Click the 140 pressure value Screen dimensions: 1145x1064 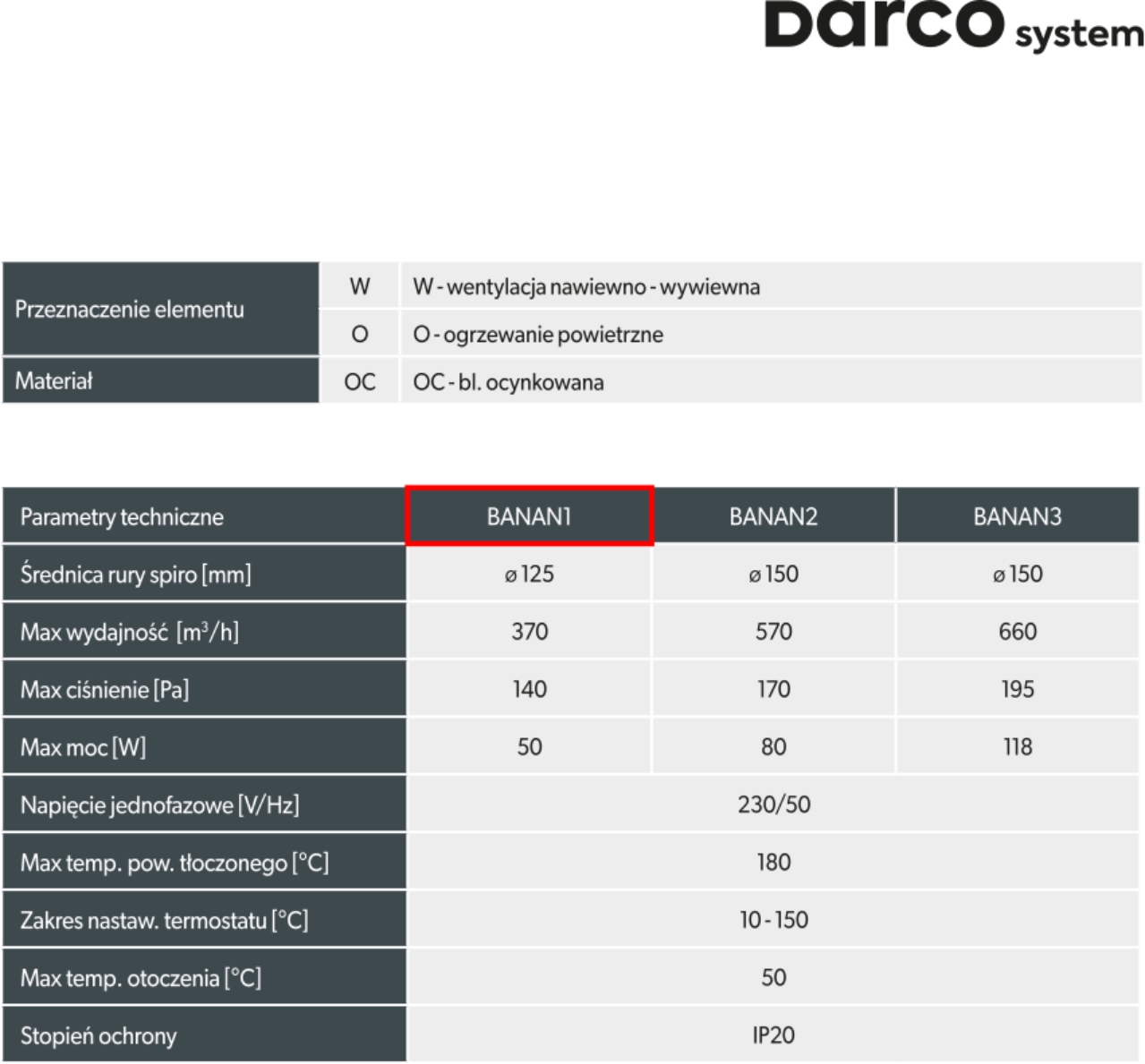[529, 689]
